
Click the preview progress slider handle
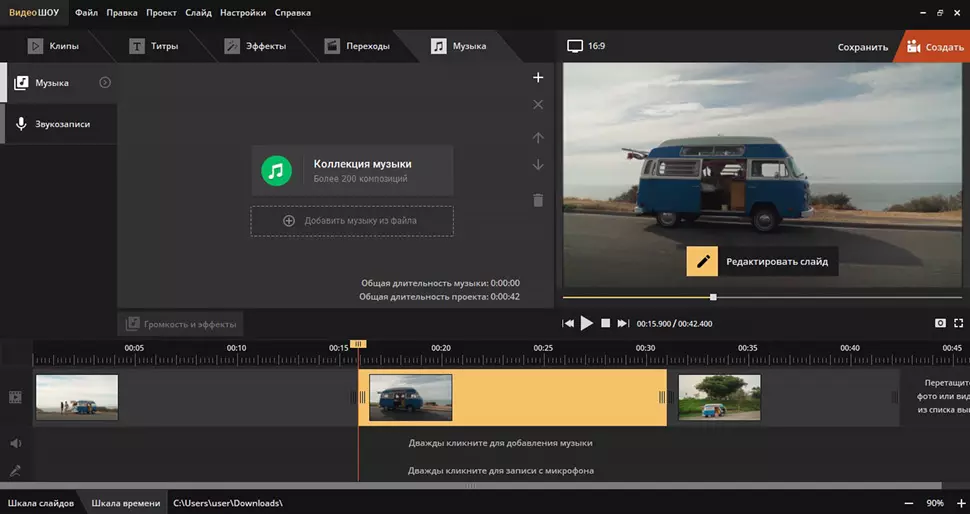[713, 297]
